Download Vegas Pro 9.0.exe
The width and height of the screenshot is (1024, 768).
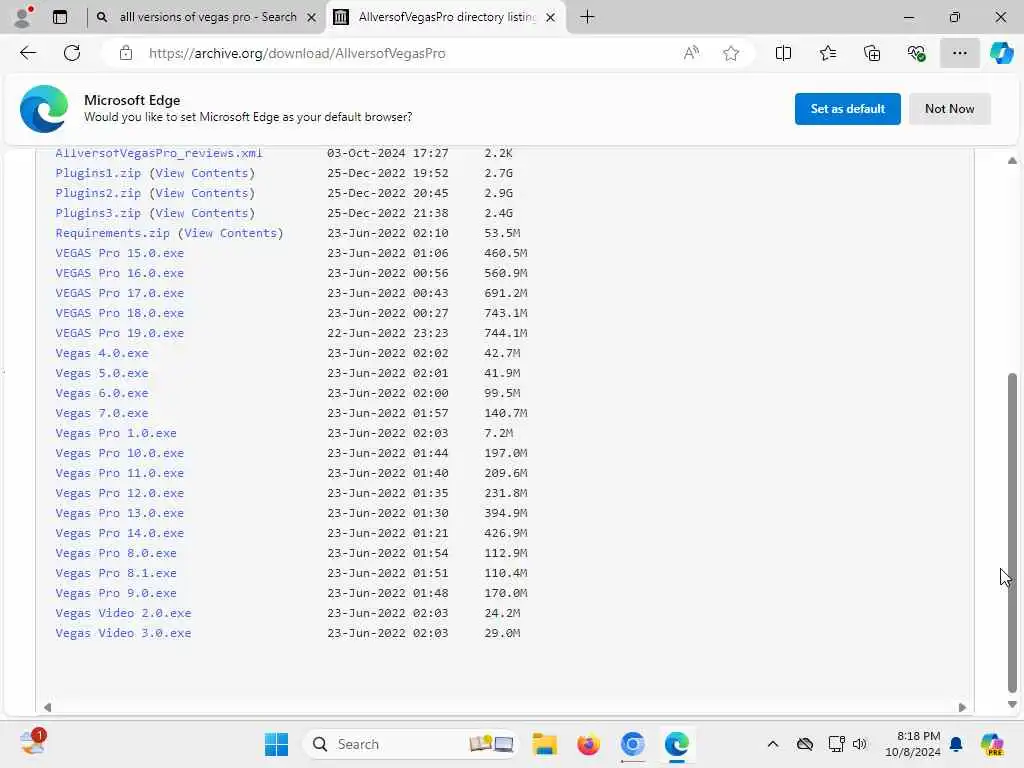[x=116, y=593]
